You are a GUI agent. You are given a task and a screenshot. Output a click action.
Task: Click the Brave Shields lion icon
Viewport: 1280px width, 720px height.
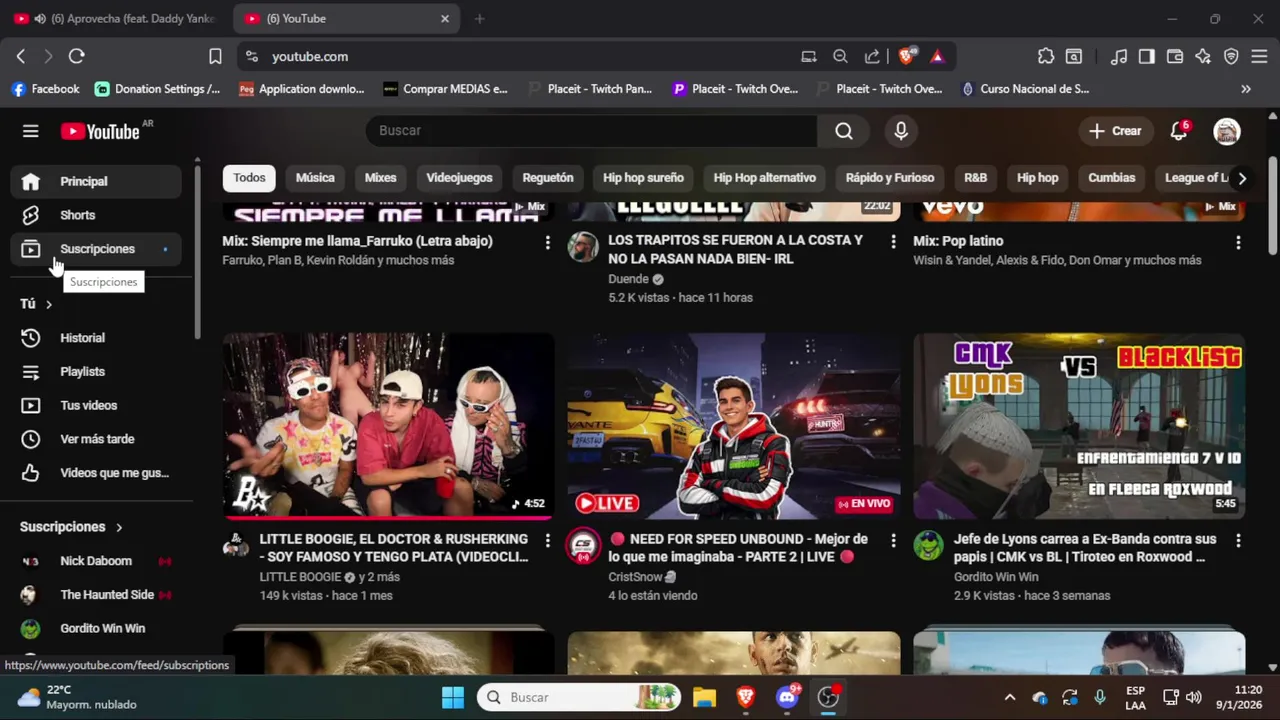click(907, 57)
